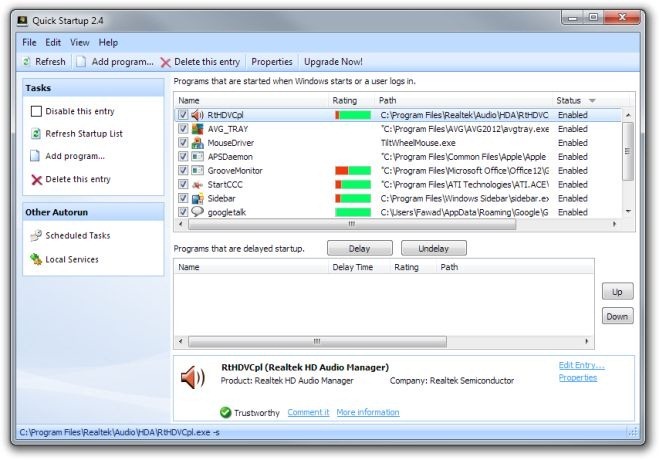660x460 pixels.
Task: Open the Edit menu
Action: pos(53,43)
